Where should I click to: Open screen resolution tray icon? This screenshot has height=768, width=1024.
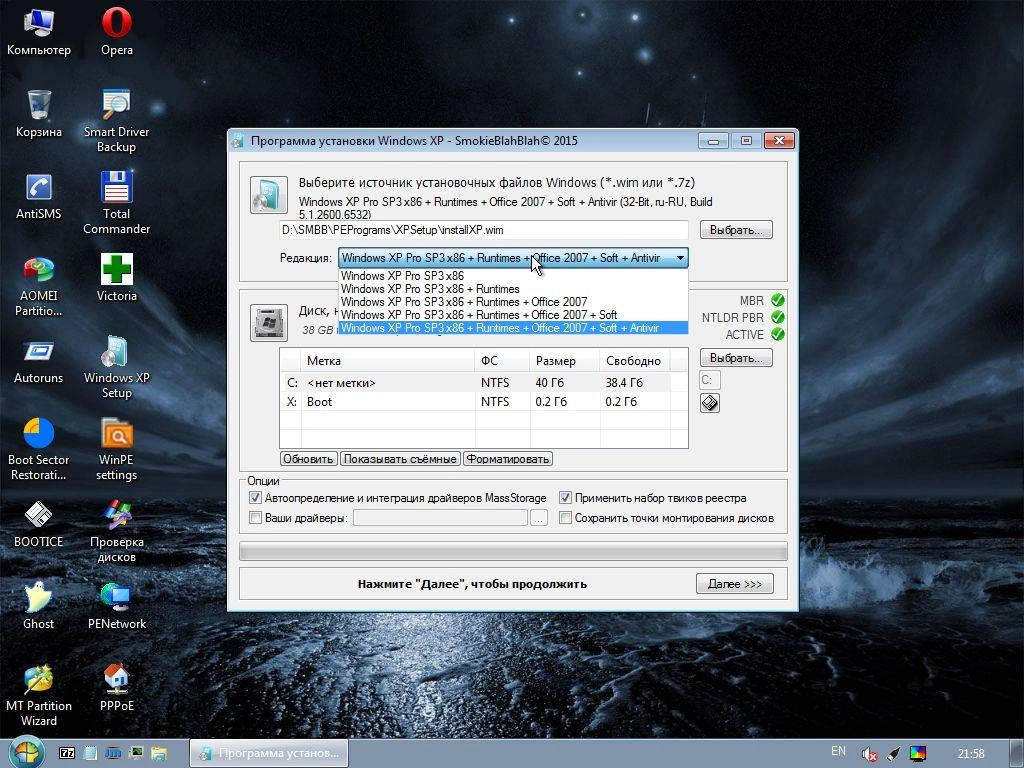point(918,754)
